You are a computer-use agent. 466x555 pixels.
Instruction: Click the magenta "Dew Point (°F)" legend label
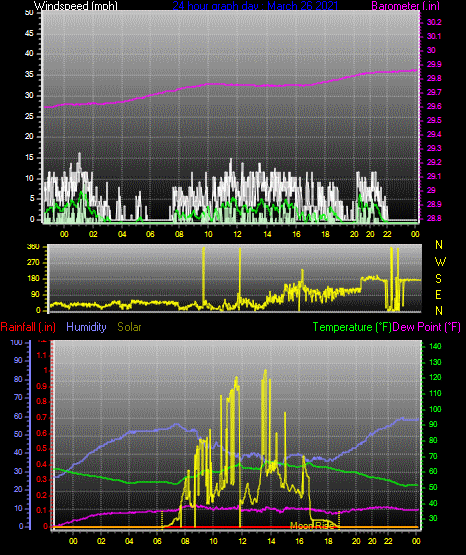pyautogui.click(x=426, y=327)
